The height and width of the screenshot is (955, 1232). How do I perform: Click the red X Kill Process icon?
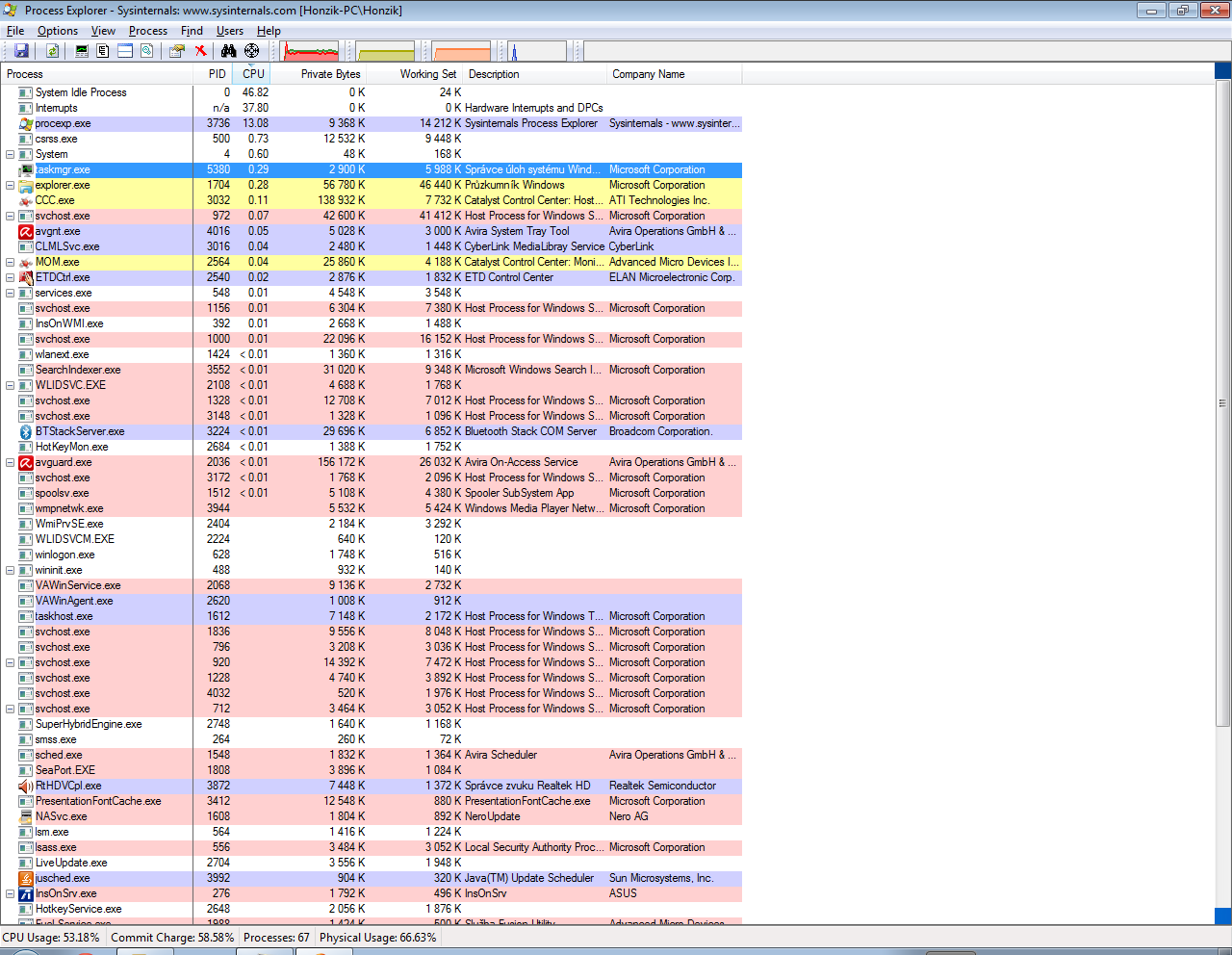pyautogui.click(x=200, y=51)
